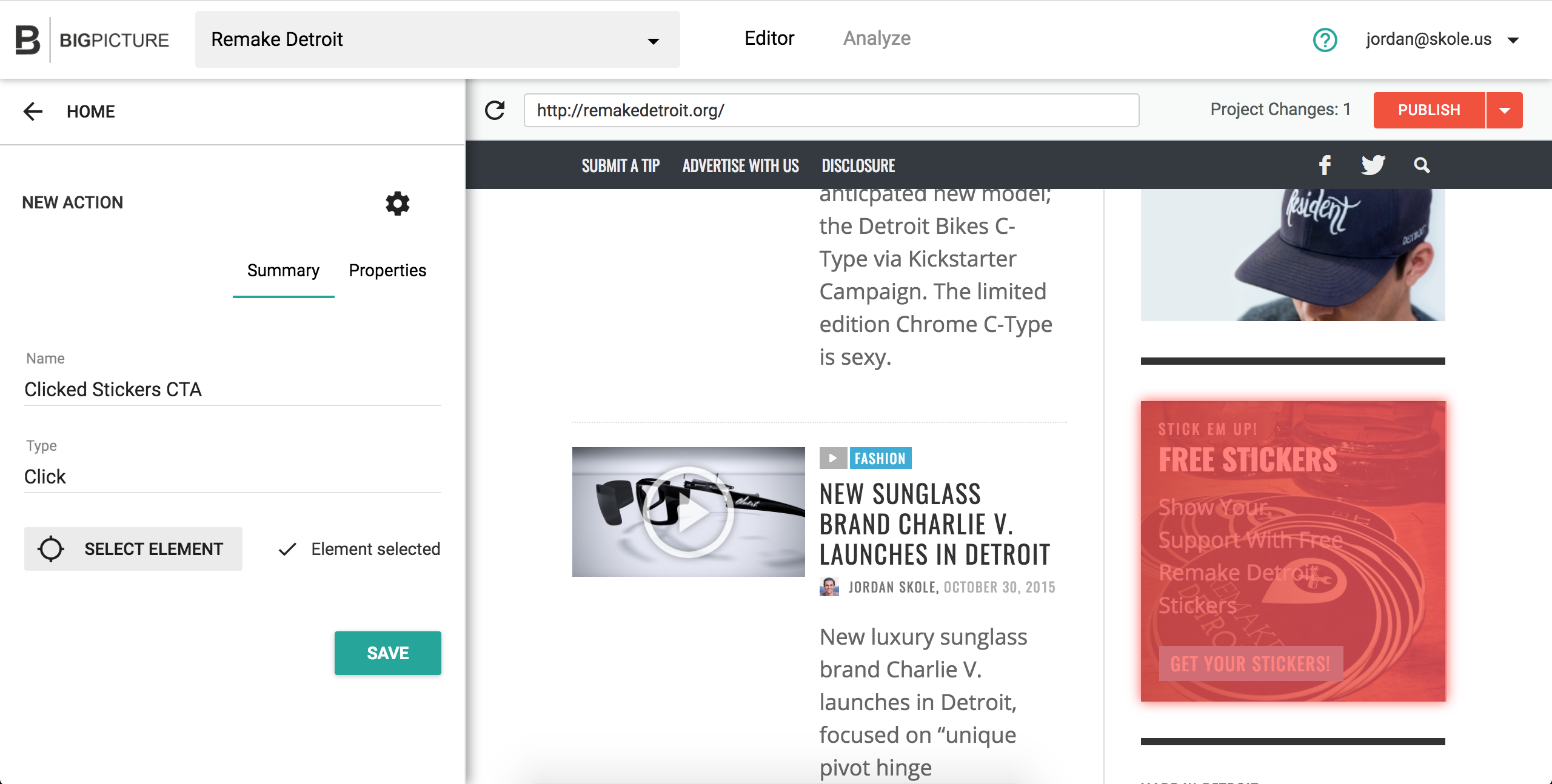Image resolution: width=1552 pixels, height=784 pixels.
Task: Click the BigPicture B logo icon
Action: (x=27, y=40)
